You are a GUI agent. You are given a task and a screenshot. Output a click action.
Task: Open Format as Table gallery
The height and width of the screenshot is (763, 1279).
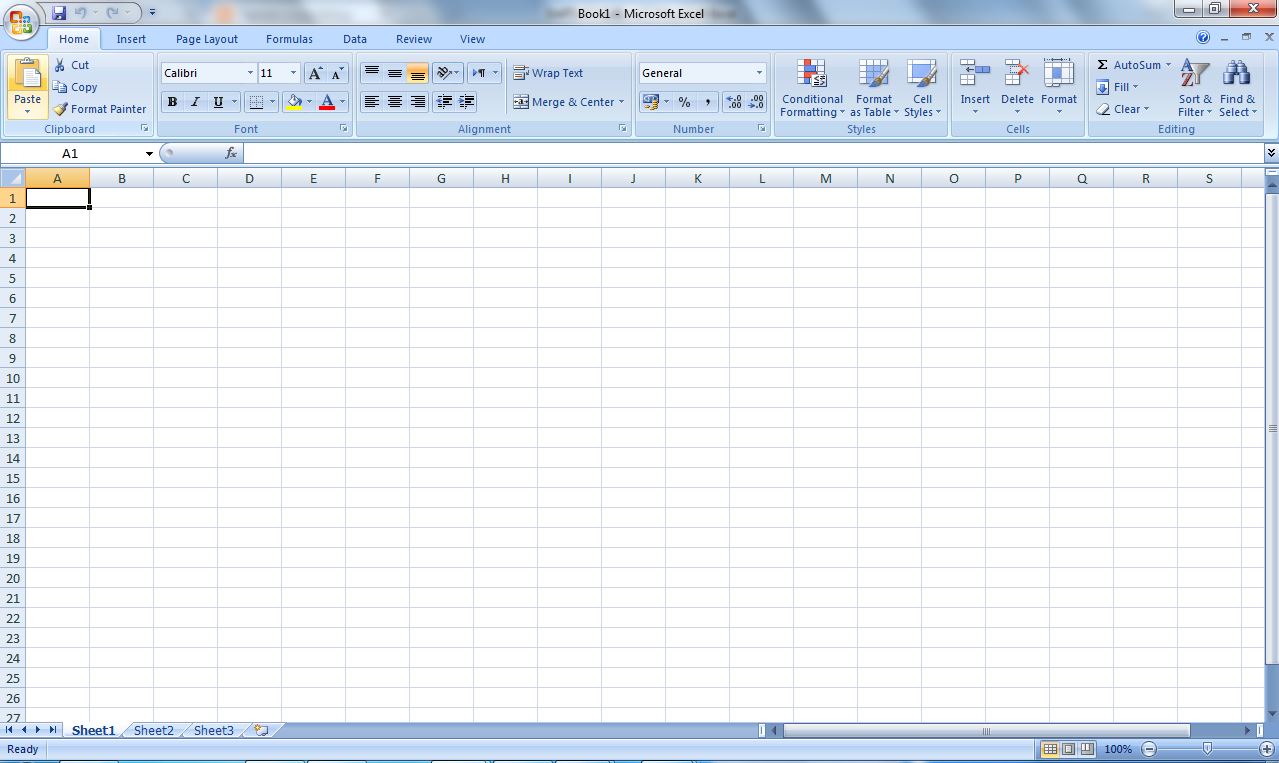click(873, 88)
